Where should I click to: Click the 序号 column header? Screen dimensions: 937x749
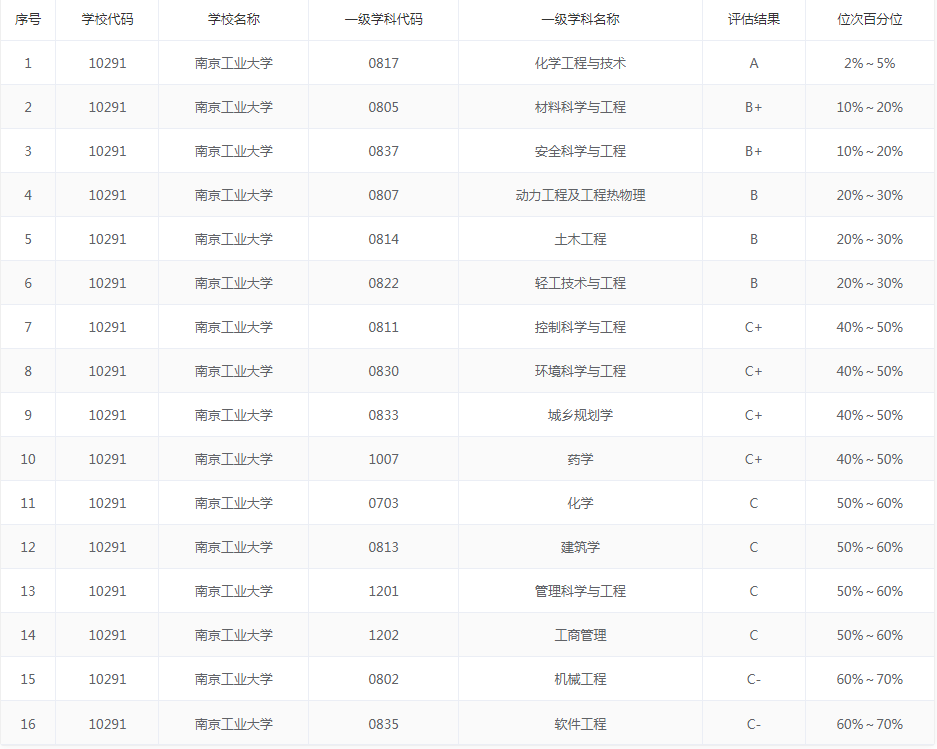(x=27, y=19)
